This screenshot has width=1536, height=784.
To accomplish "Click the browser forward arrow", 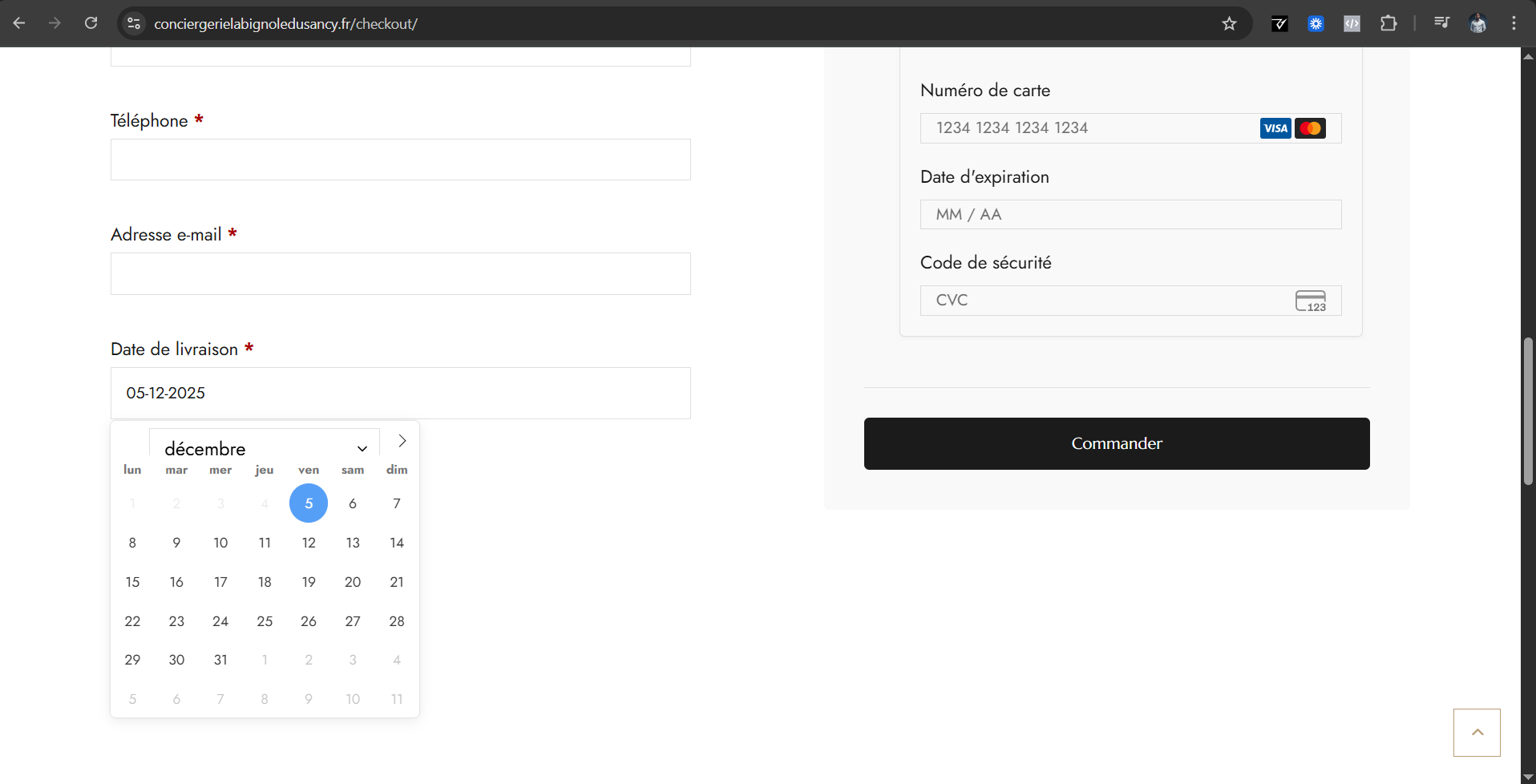I will point(55,23).
